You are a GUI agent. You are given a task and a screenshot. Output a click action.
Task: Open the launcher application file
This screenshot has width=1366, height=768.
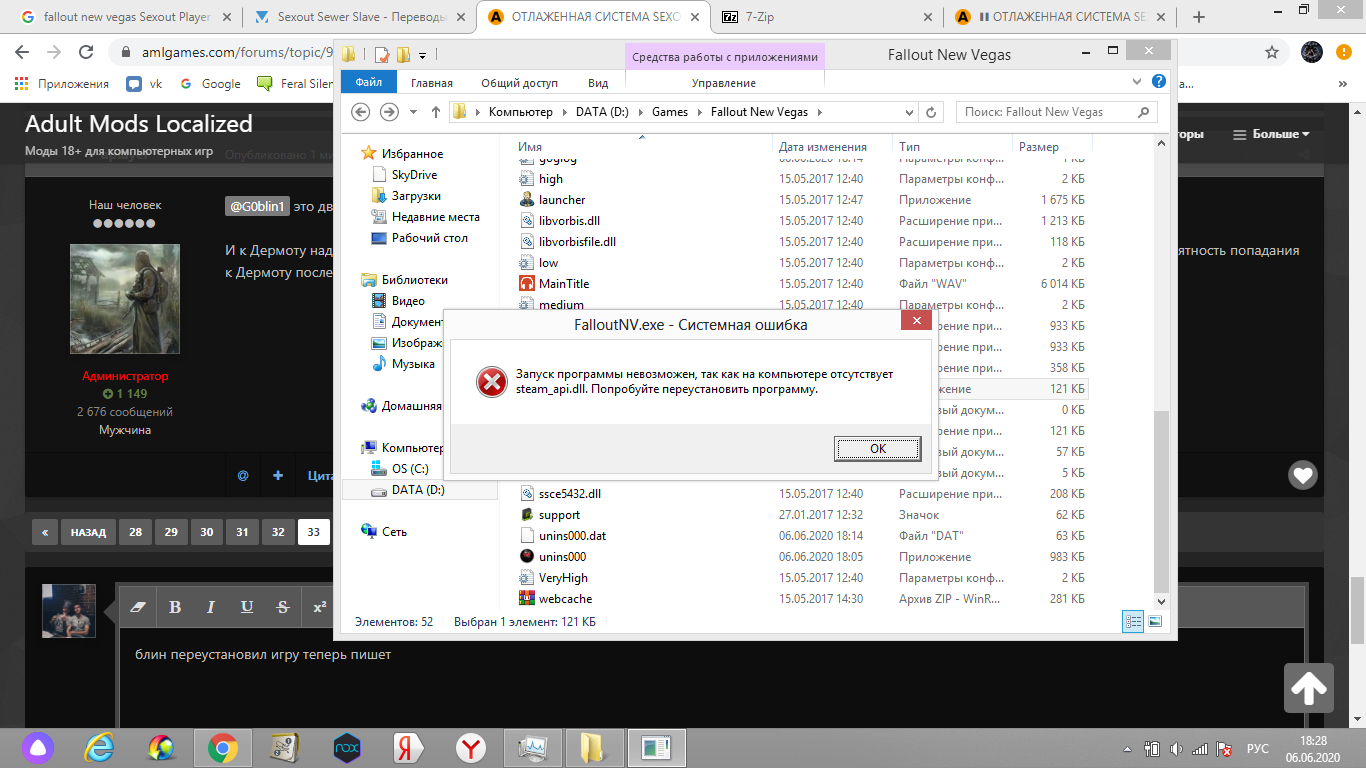[x=561, y=200]
